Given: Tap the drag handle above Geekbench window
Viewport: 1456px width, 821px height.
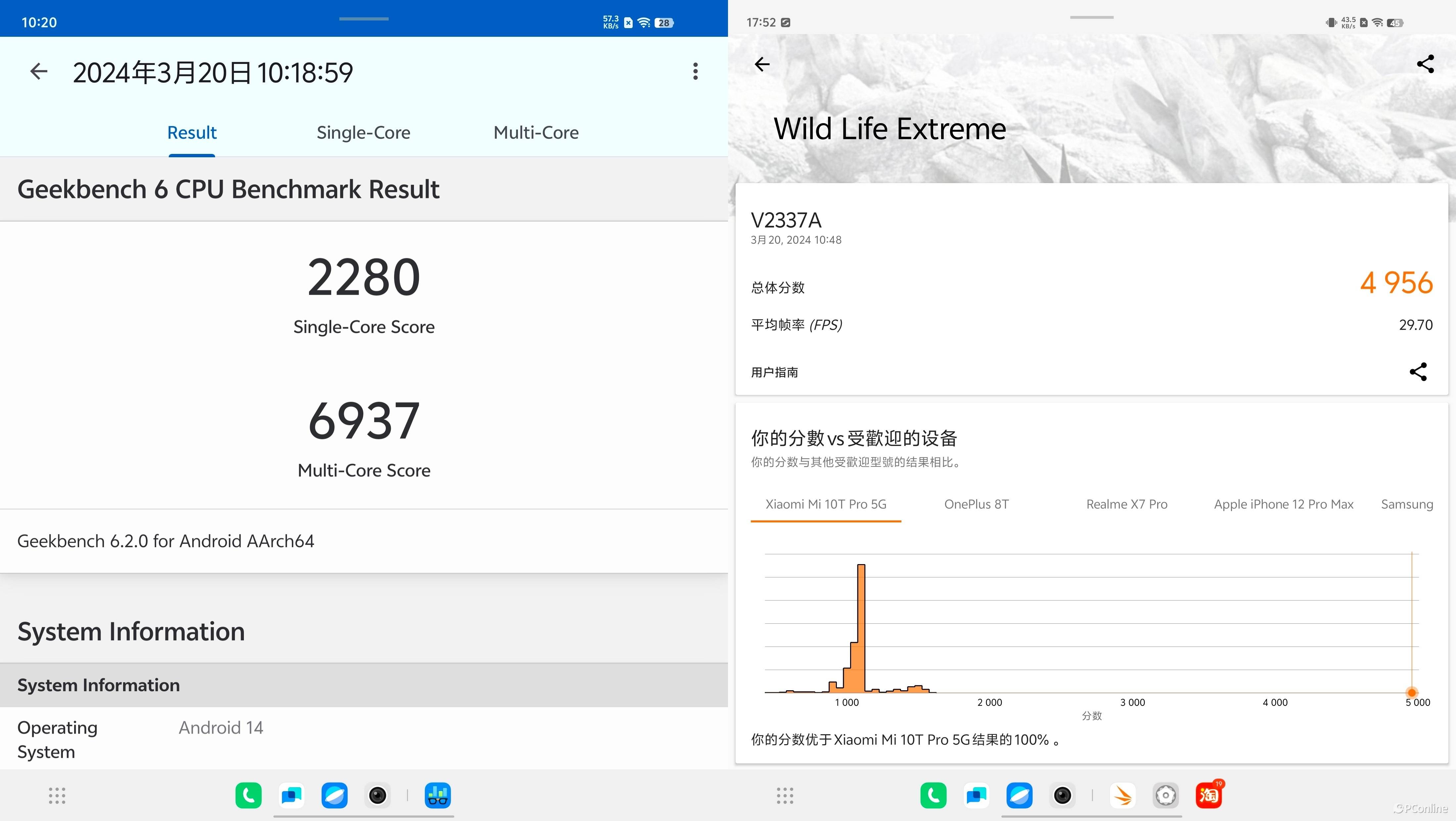Looking at the screenshot, I should tap(363, 19).
